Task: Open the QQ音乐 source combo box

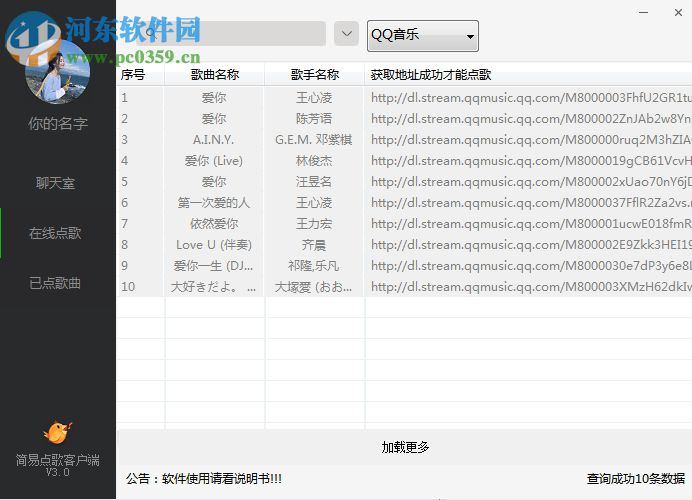Action: [423, 36]
